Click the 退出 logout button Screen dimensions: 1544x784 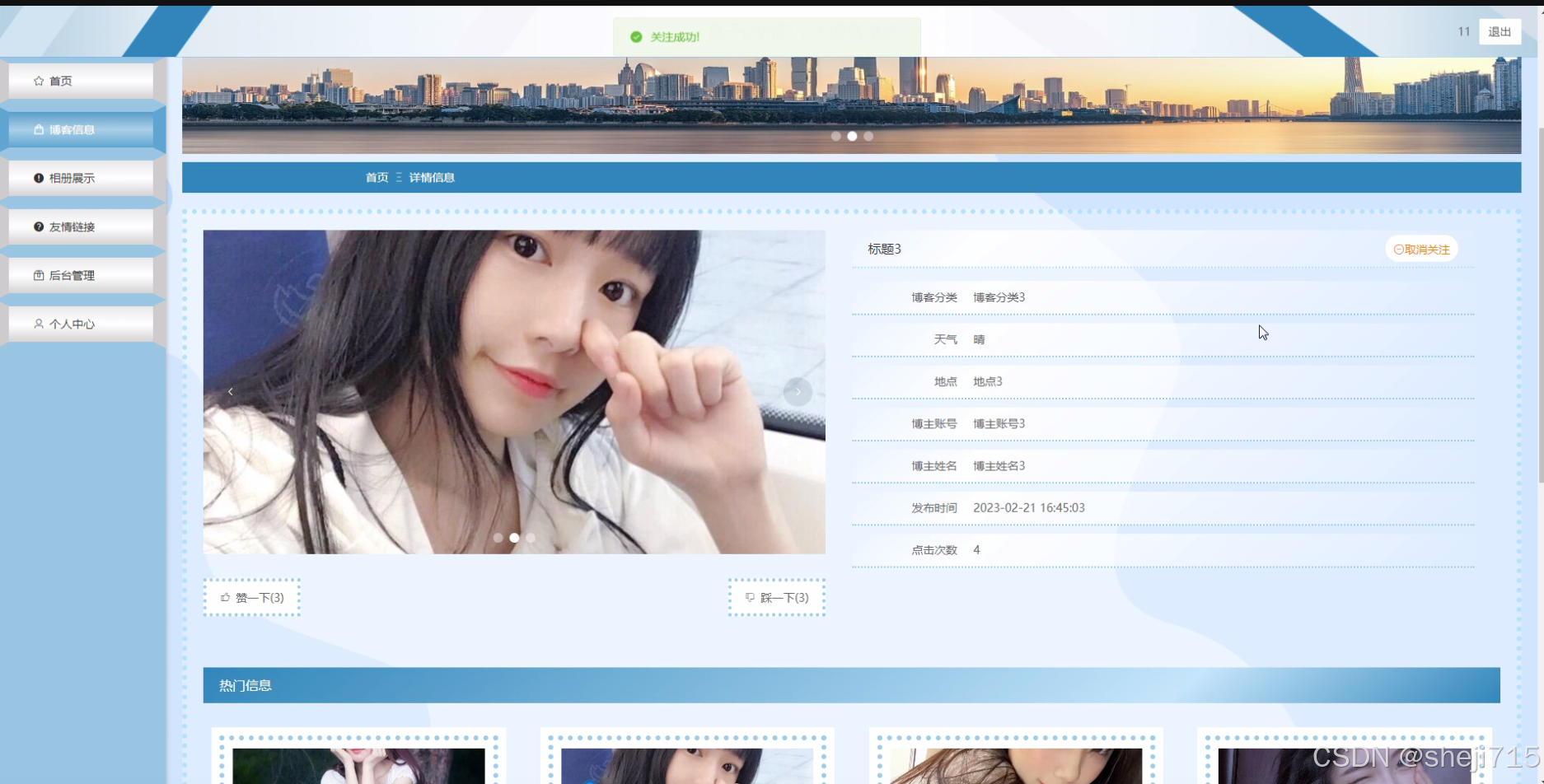(1500, 31)
